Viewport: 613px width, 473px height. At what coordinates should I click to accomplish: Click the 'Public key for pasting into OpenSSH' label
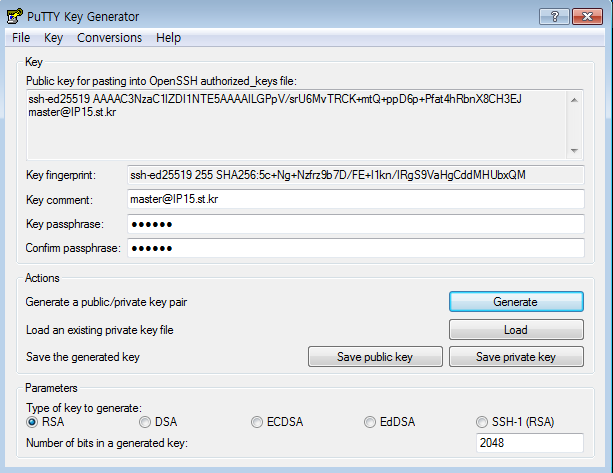161,81
